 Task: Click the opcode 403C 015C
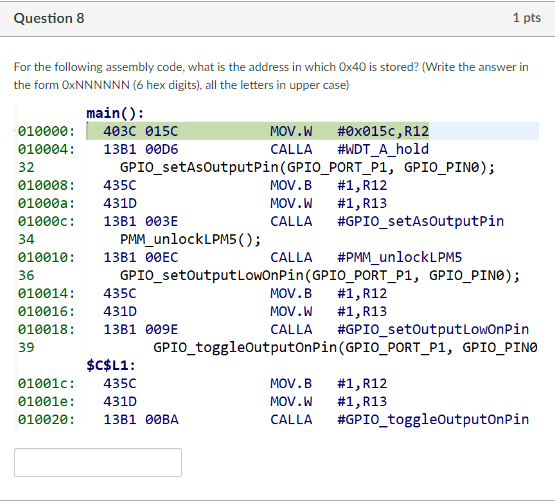point(141,131)
